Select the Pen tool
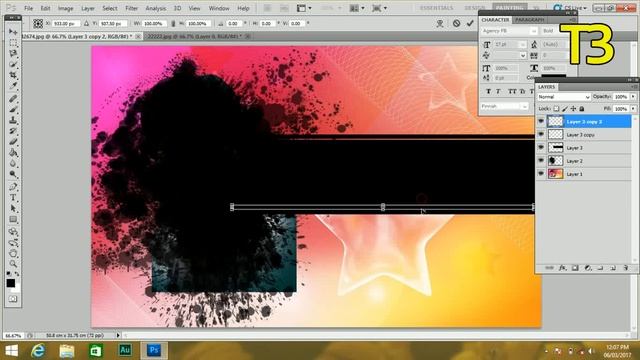640x360 pixels. click(13, 187)
